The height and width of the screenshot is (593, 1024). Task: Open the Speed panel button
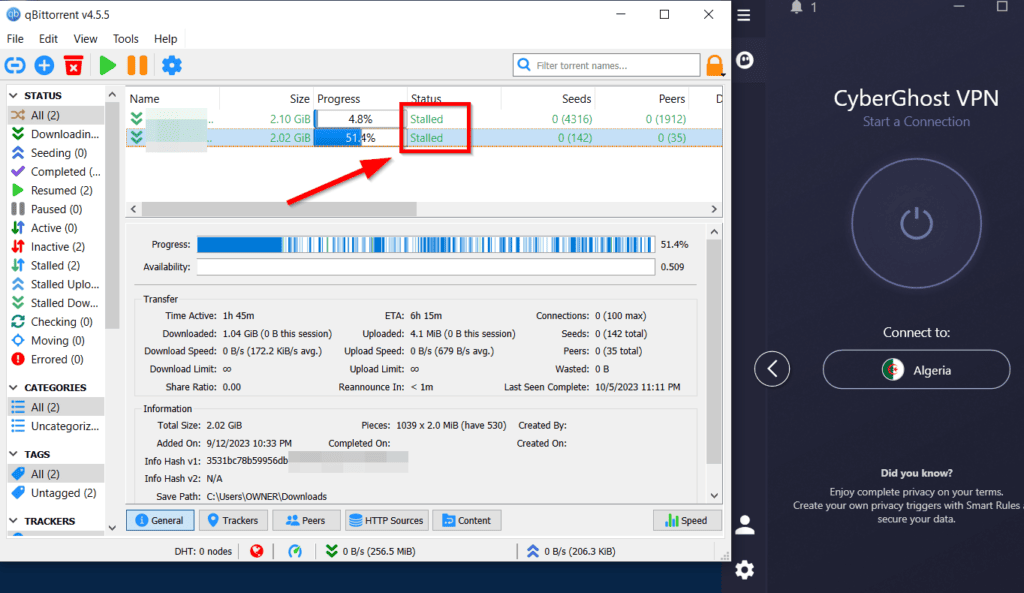point(687,520)
